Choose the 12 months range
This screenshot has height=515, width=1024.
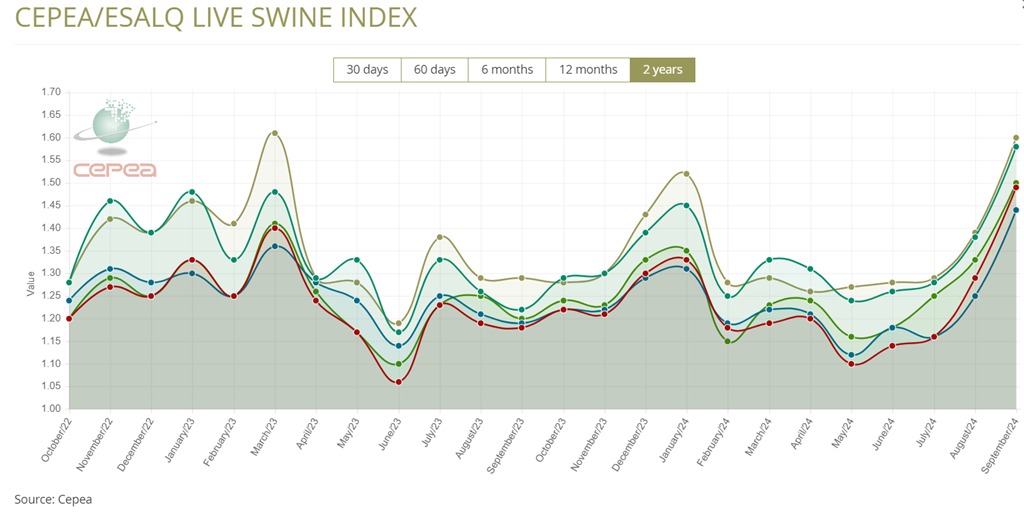pyautogui.click(x=588, y=70)
